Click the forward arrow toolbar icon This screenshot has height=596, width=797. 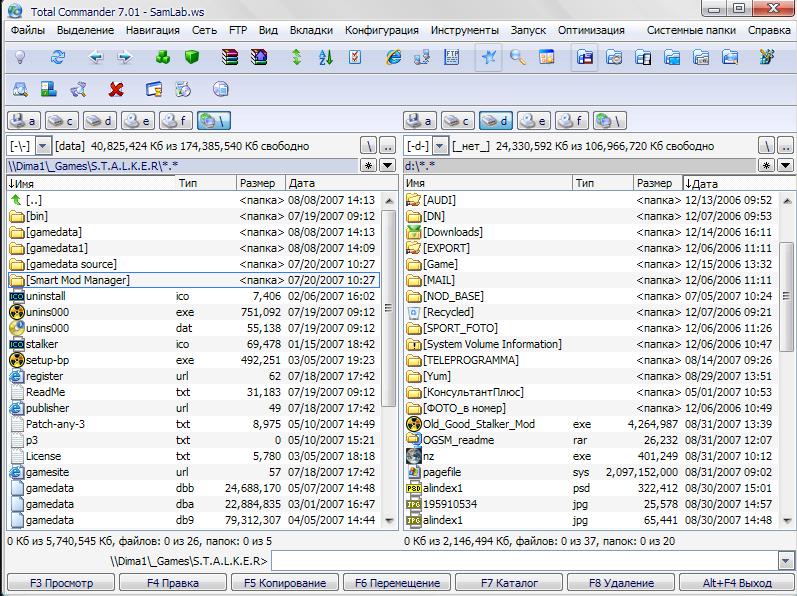tap(124, 58)
